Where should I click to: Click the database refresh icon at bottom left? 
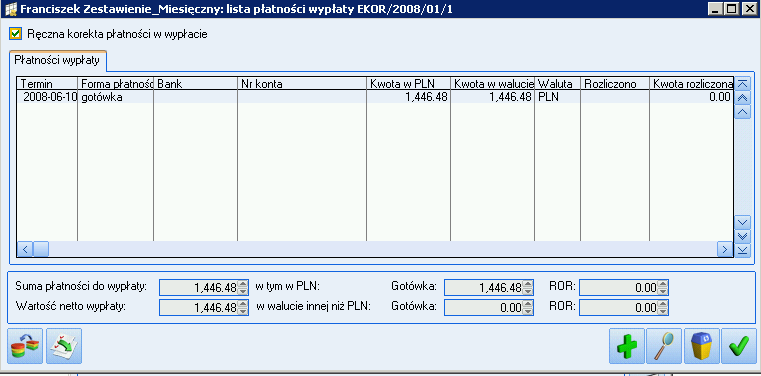25,346
